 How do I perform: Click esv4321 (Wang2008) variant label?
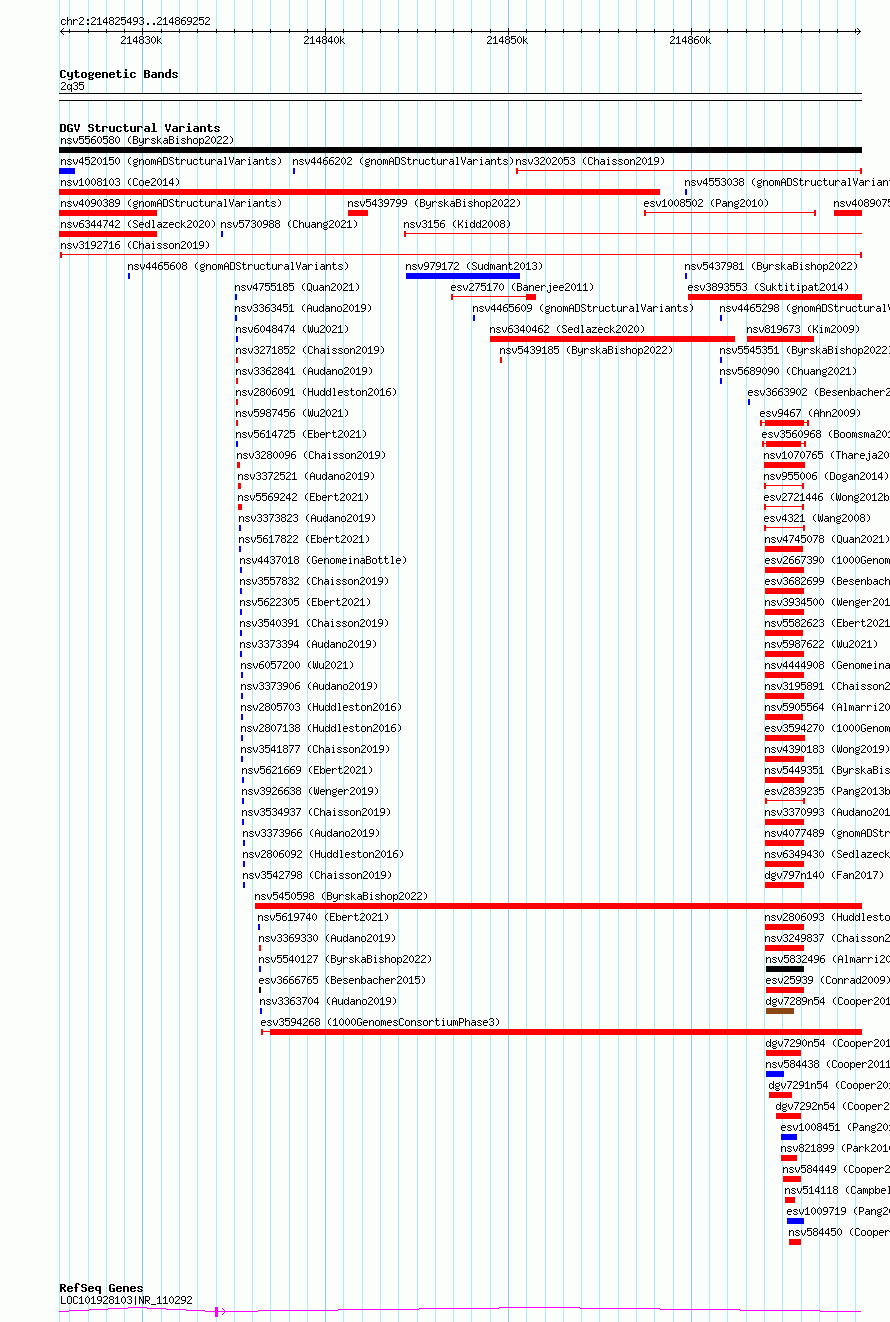pyautogui.click(x=817, y=518)
